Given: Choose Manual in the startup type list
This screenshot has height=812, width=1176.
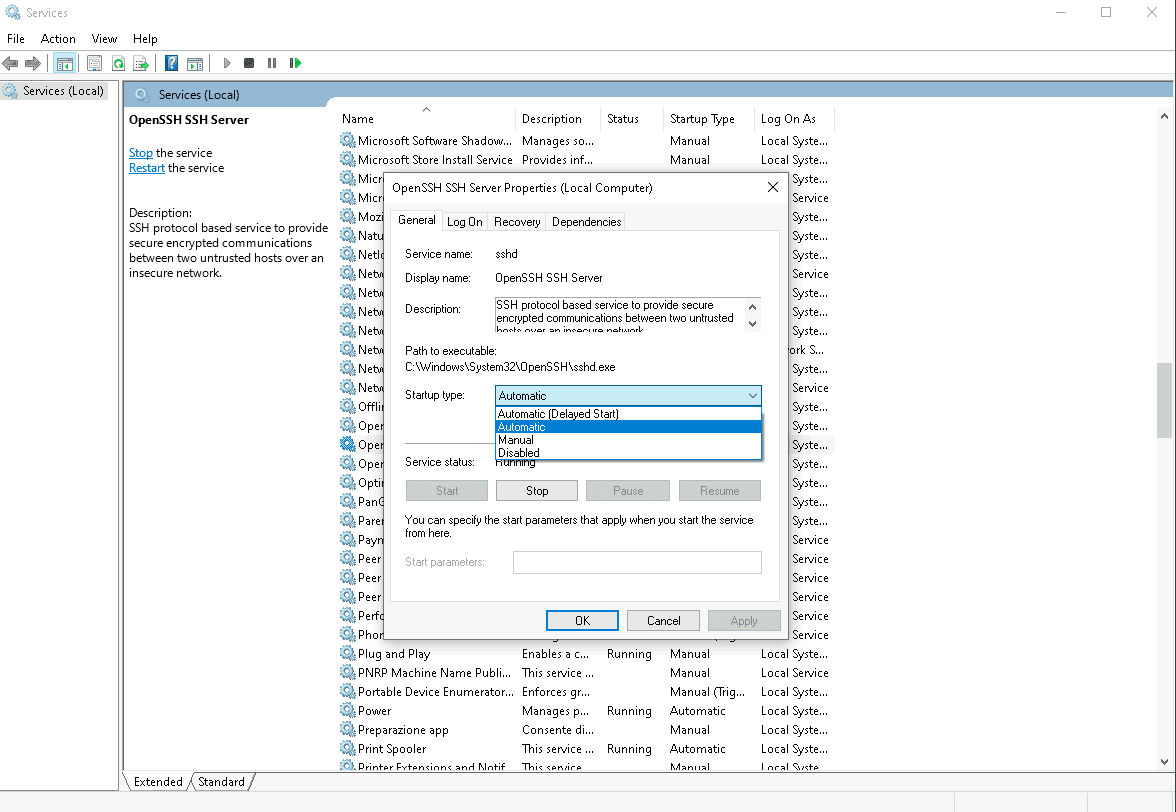Looking at the screenshot, I should 628,440.
